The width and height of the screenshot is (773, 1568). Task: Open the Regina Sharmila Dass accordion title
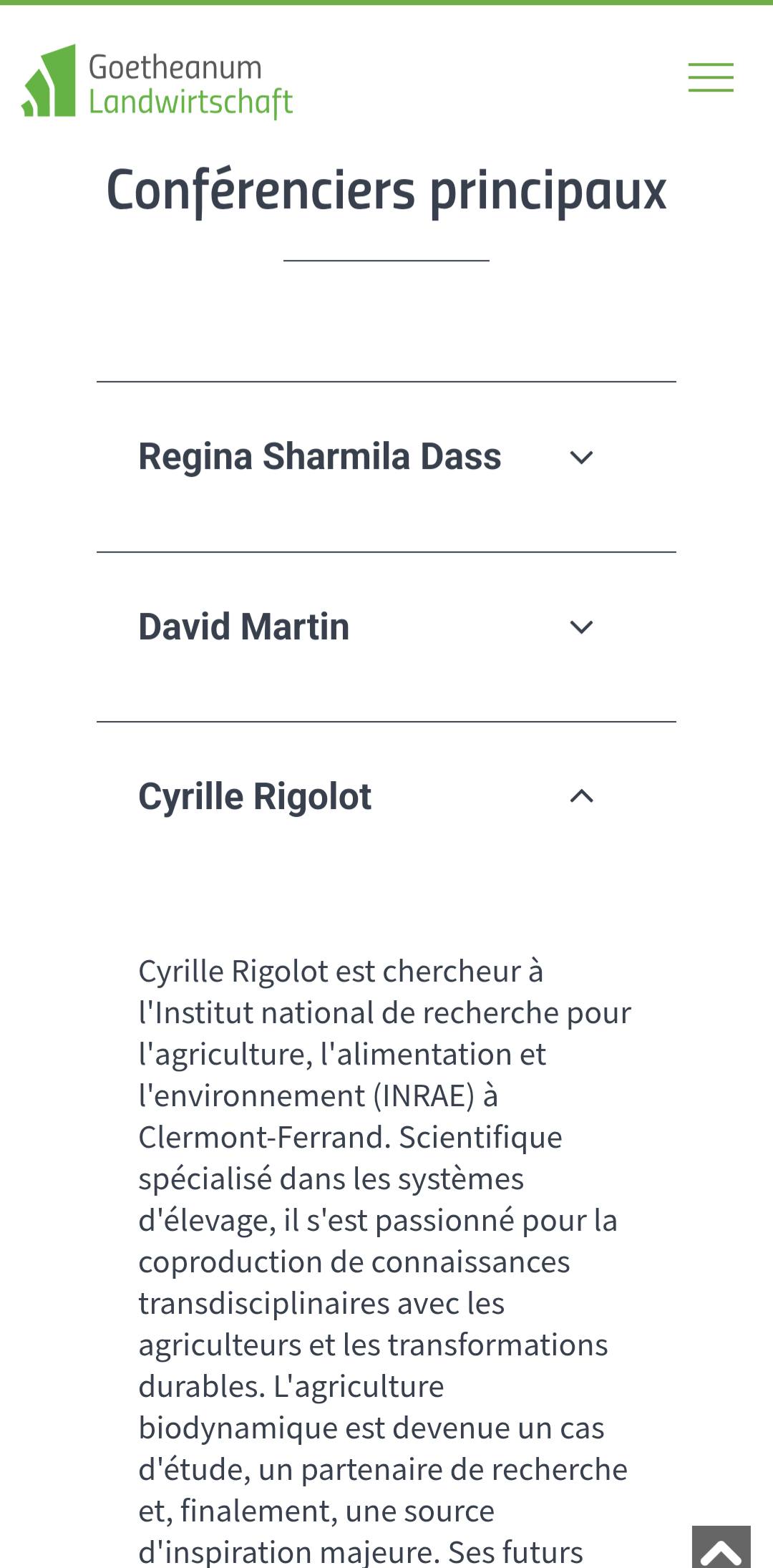pyautogui.click(x=319, y=457)
